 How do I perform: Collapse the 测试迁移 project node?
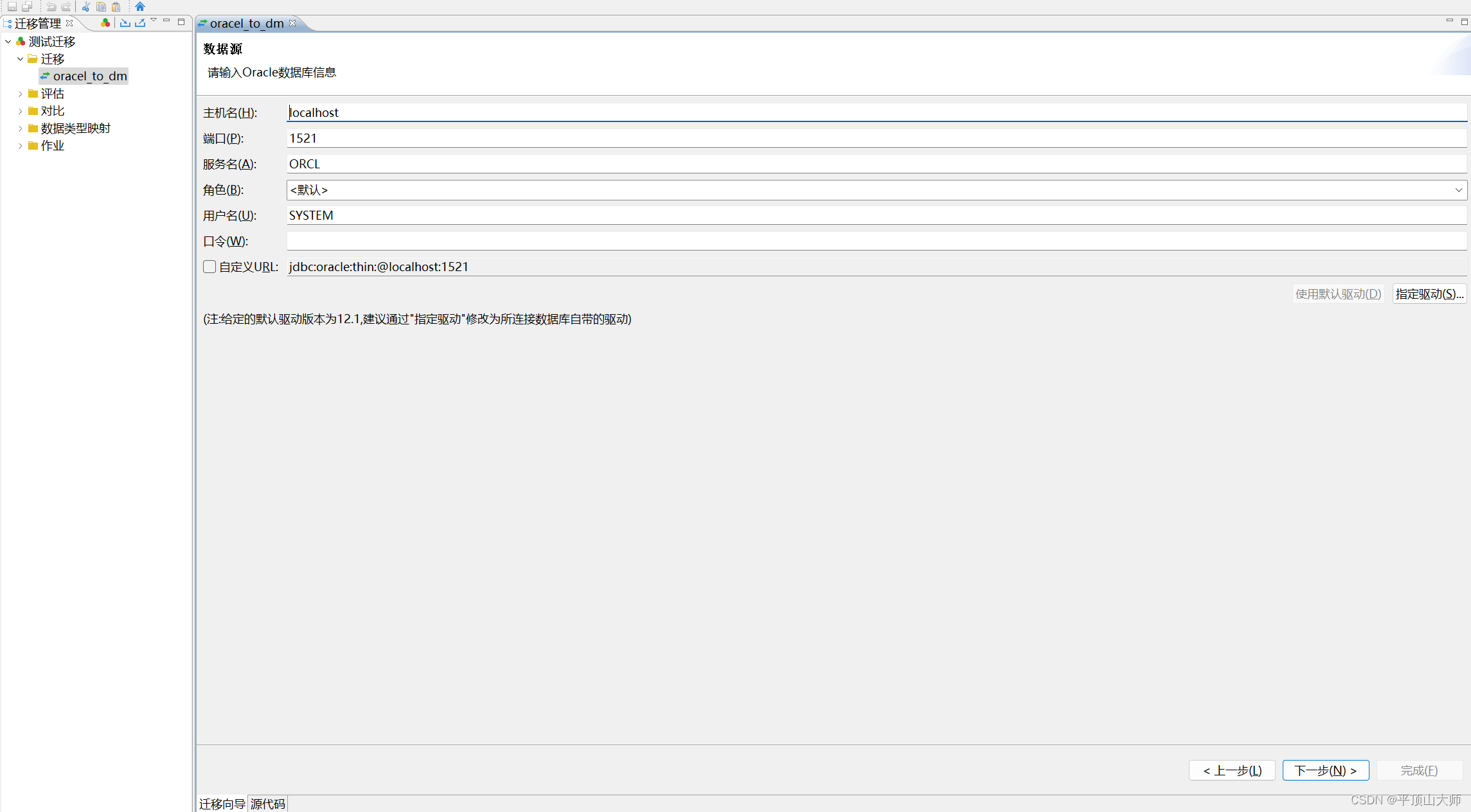click(x=8, y=42)
